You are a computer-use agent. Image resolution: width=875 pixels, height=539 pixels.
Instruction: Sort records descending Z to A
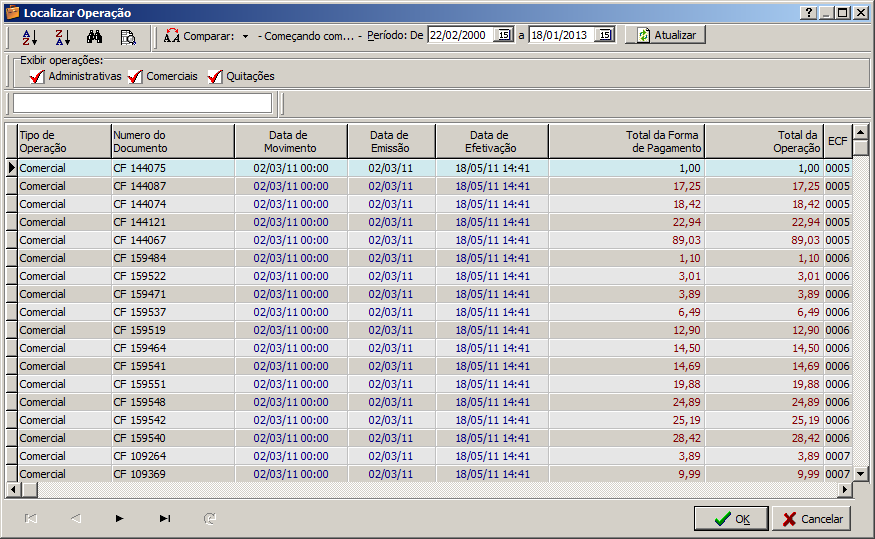coord(62,36)
